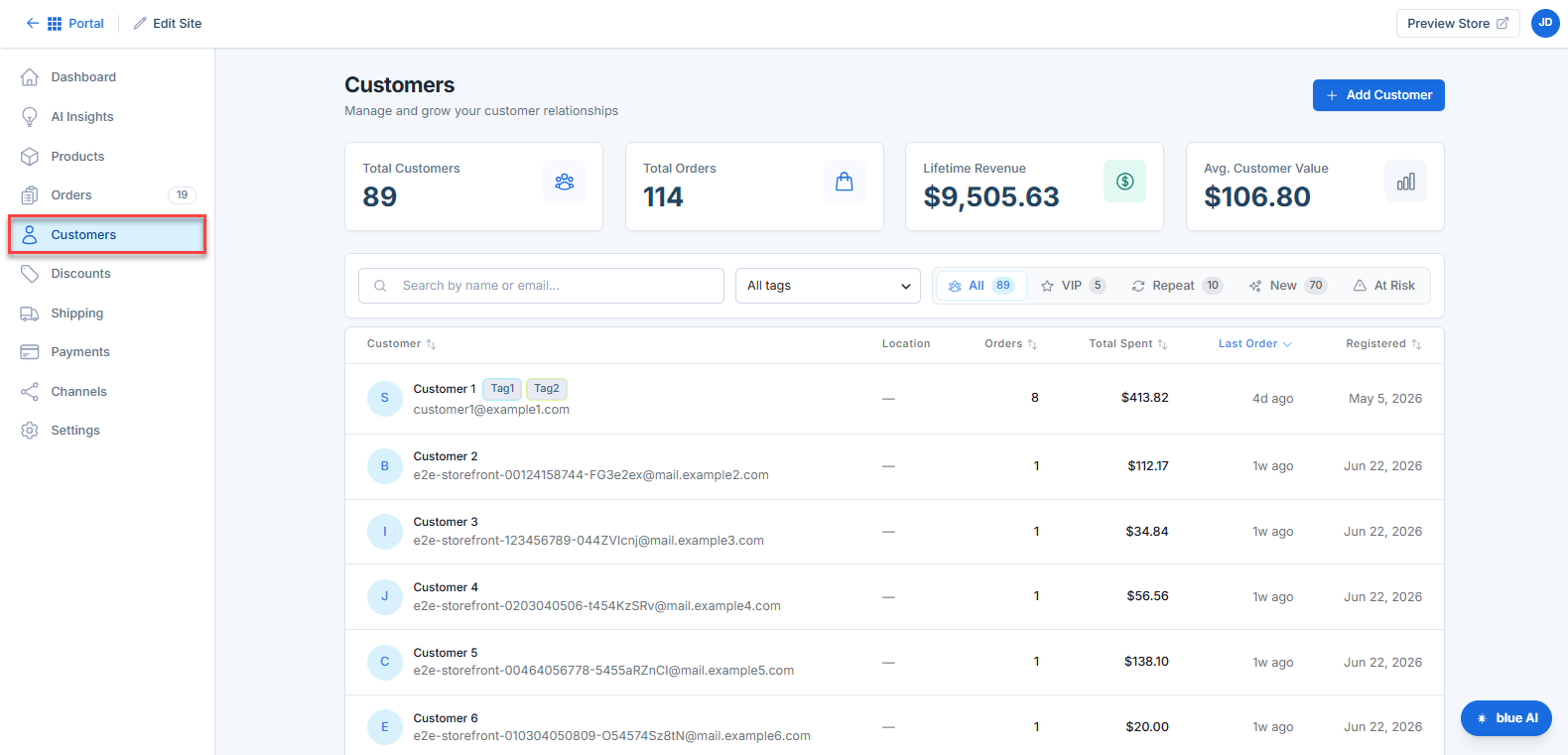
Task: Click the Tag1 badge on Customer 1
Action: 502,389
